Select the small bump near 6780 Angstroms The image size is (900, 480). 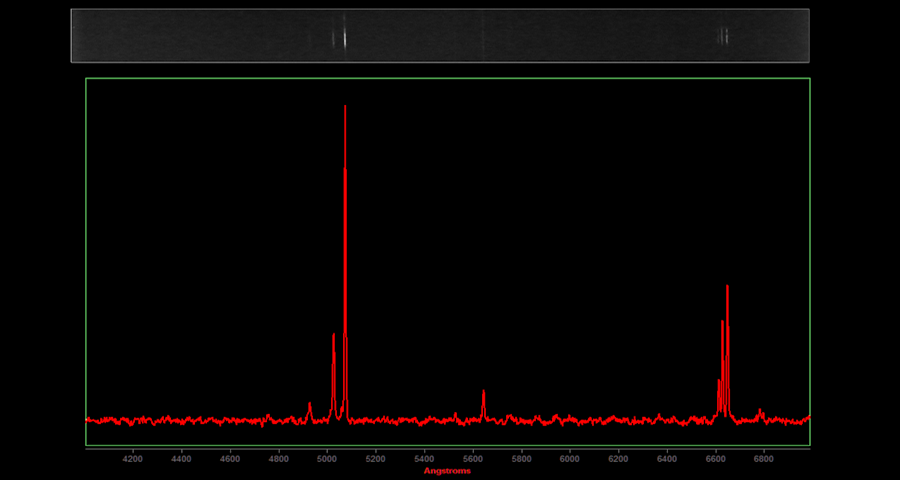(760, 410)
